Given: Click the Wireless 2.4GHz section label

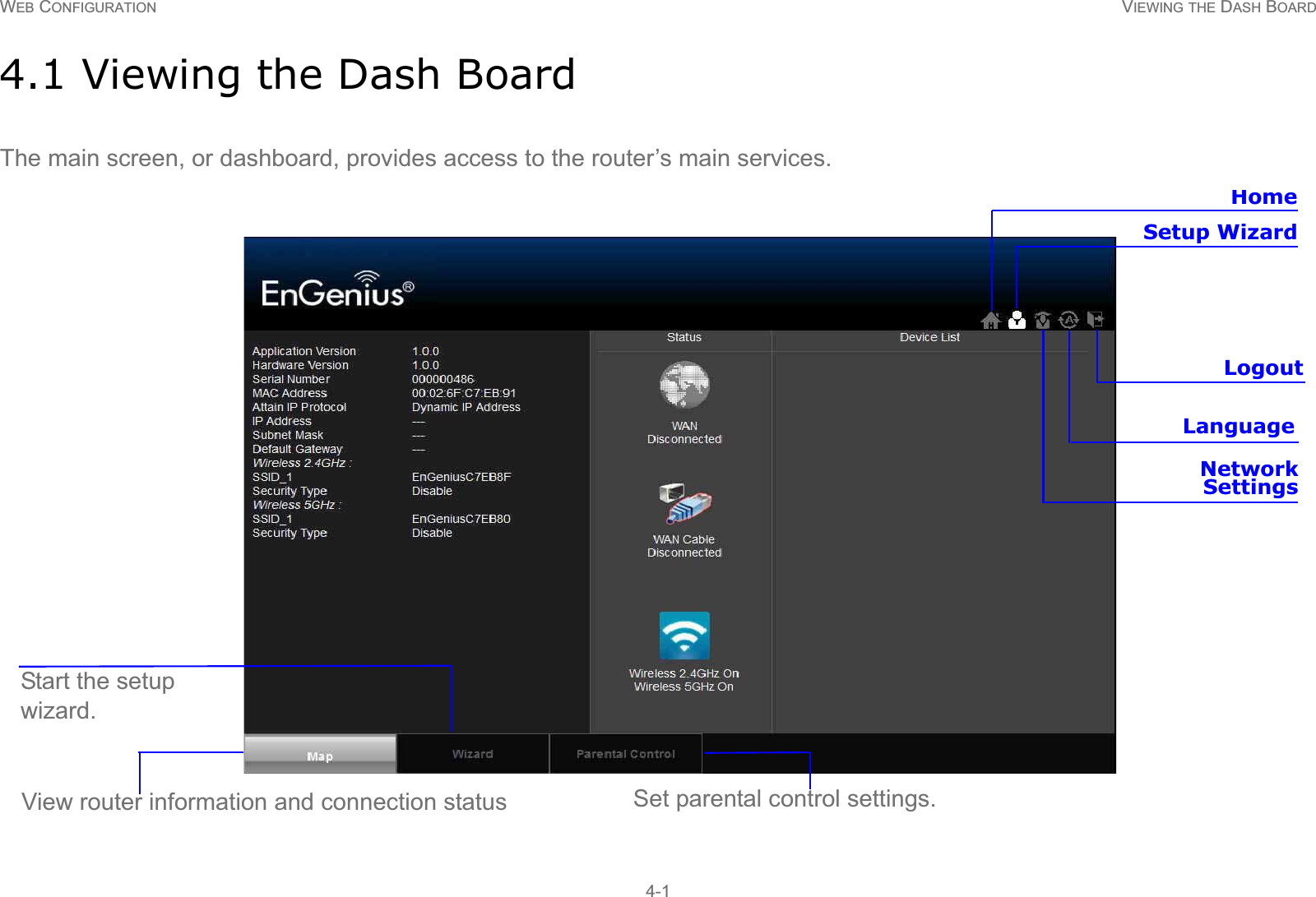Looking at the screenshot, I should pos(302,463).
